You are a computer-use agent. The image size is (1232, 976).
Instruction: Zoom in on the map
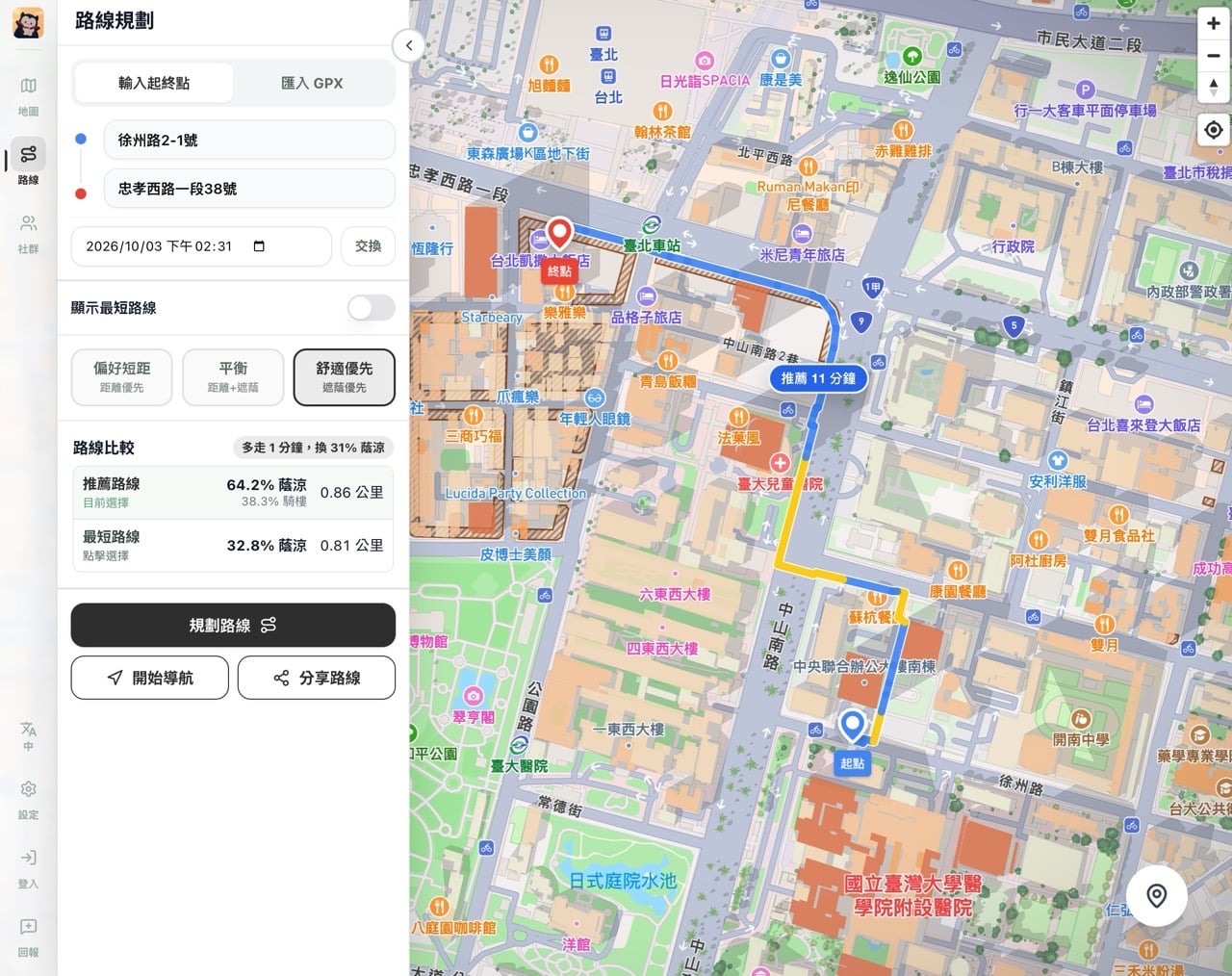1213,24
